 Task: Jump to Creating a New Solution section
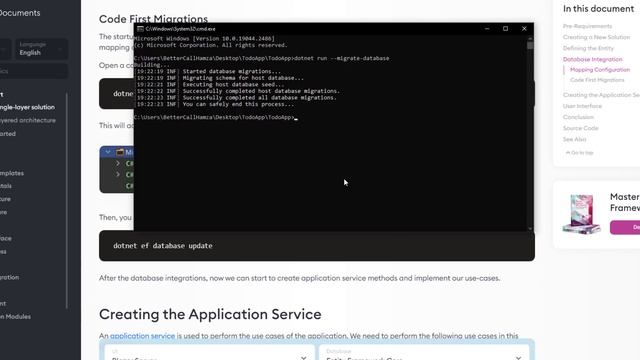tap(596, 37)
